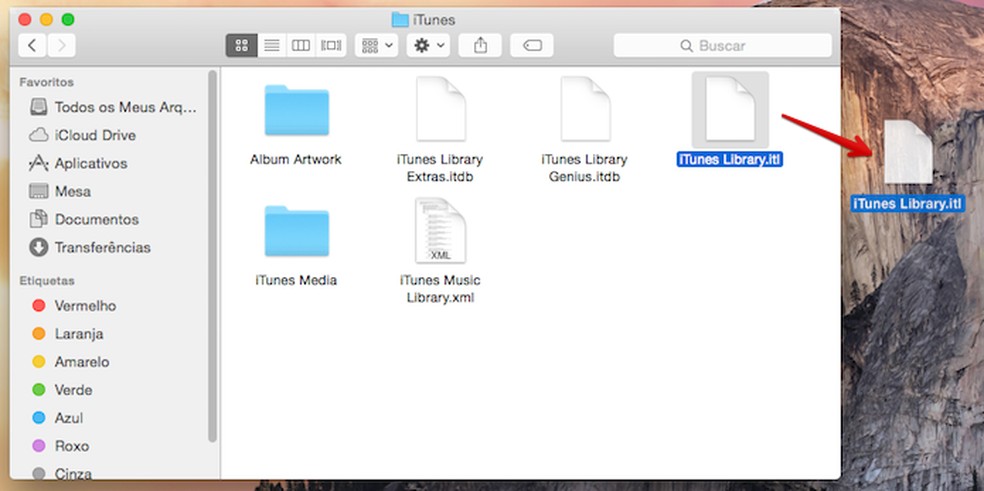Screen dimensions: 984x491
Task: Switch to column view
Action: coord(301,45)
